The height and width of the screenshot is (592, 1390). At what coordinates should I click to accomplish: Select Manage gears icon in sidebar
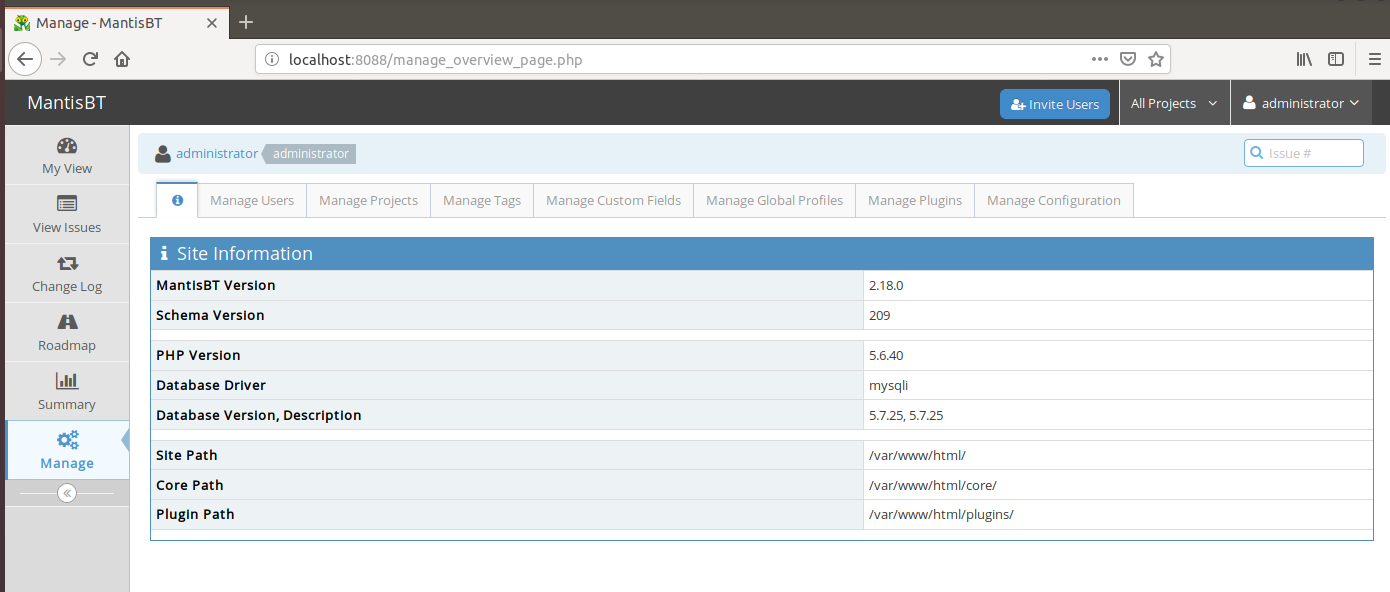point(67,440)
